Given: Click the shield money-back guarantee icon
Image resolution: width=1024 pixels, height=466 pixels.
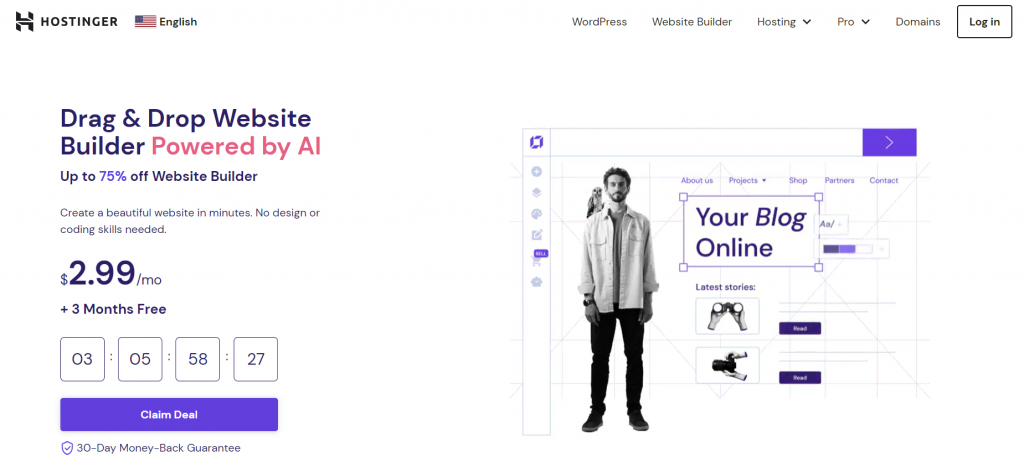Looking at the screenshot, I should [x=67, y=448].
